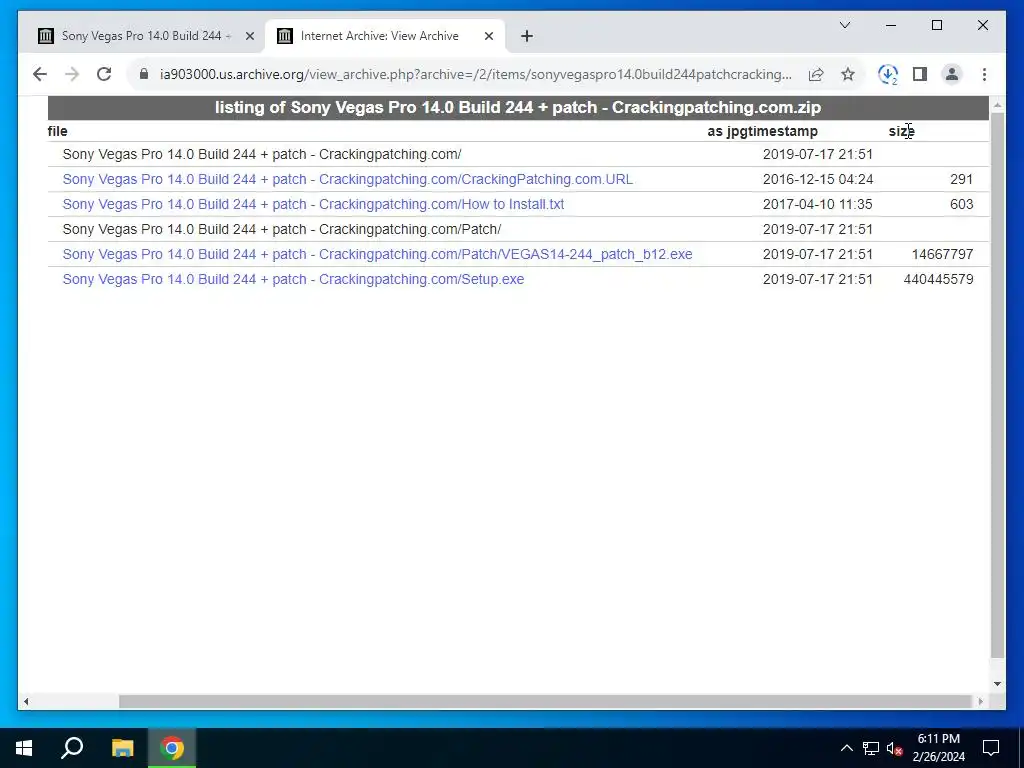The width and height of the screenshot is (1024, 768).
Task: Click the timestamp 2017-04-10 11:35
Action: tap(818, 204)
